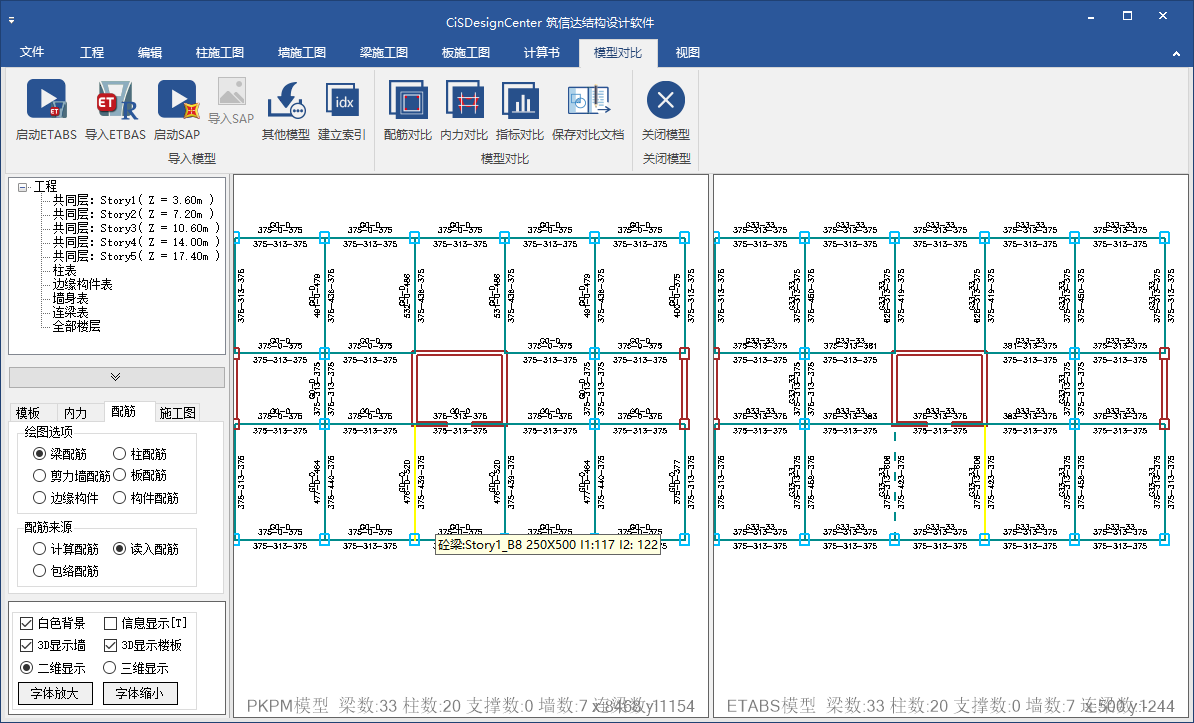The width and height of the screenshot is (1194, 723).
Task: Select the 施工图 panel tab
Action: pos(178,412)
